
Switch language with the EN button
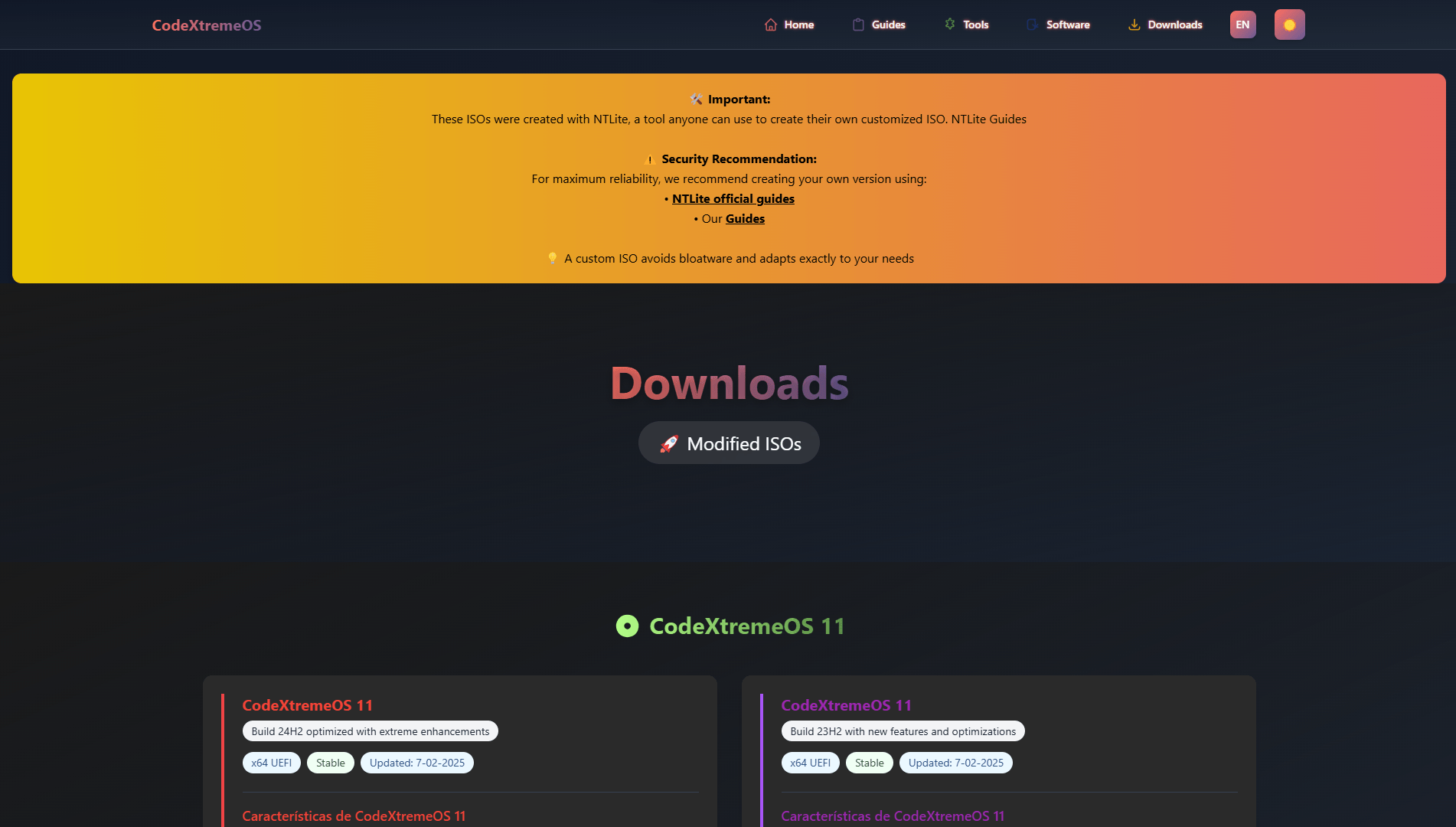coord(1243,25)
